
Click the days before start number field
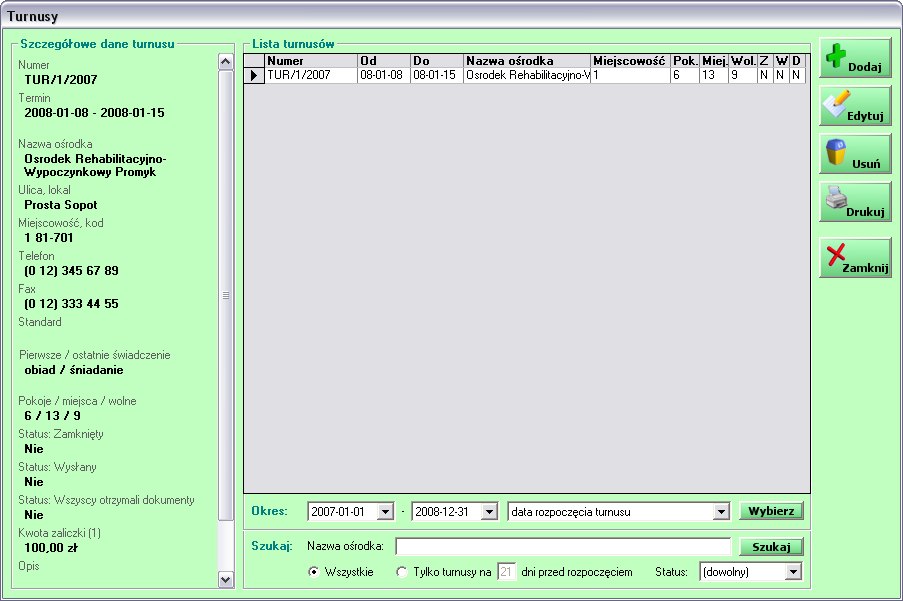click(506, 572)
